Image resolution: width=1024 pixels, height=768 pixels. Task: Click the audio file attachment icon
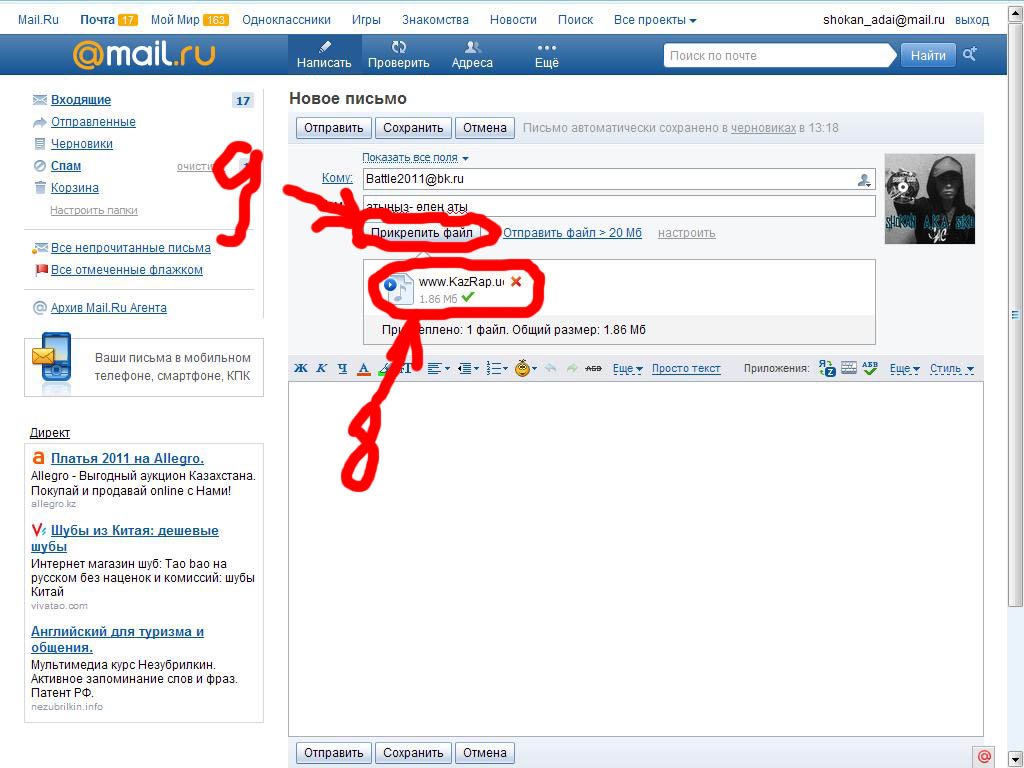[398, 289]
